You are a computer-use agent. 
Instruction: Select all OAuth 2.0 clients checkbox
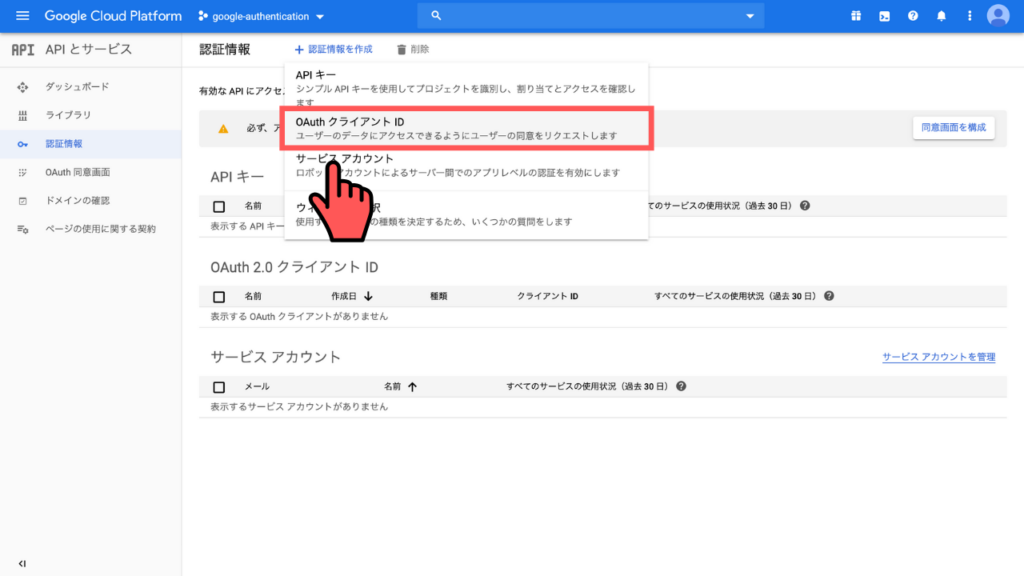pyautogui.click(x=219, y=296)
